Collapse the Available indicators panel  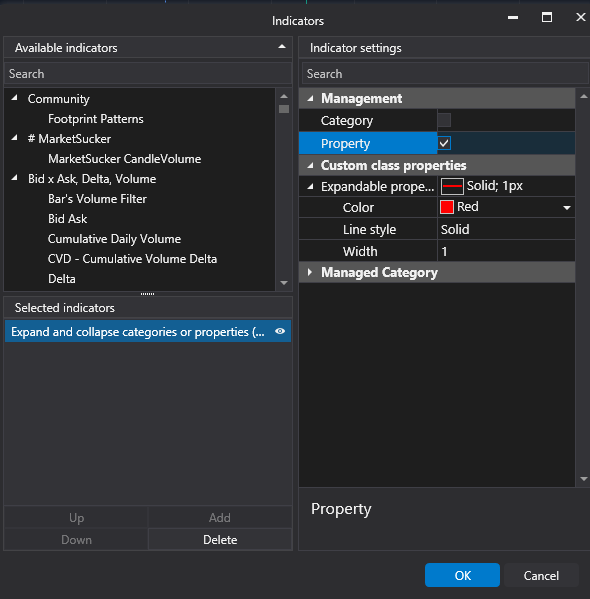282,47
